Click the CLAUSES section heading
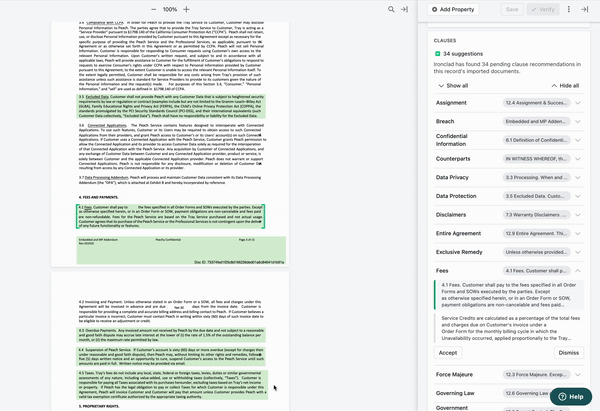Screen dimensions: 600x411 [x=445, y=40]
